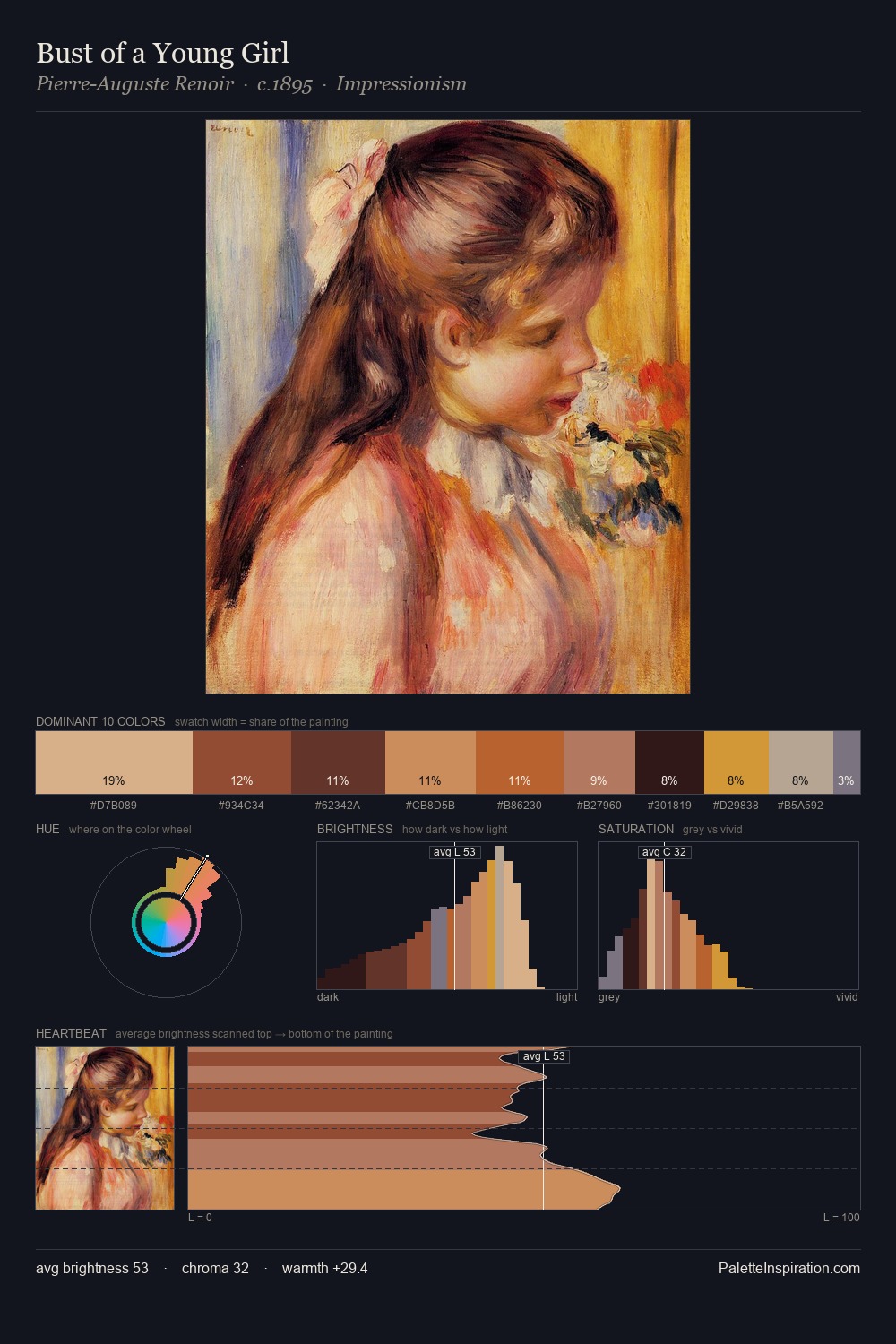
Task: Choose the #CB8D5B sandy orange swatch
Action: click(430, 762)
